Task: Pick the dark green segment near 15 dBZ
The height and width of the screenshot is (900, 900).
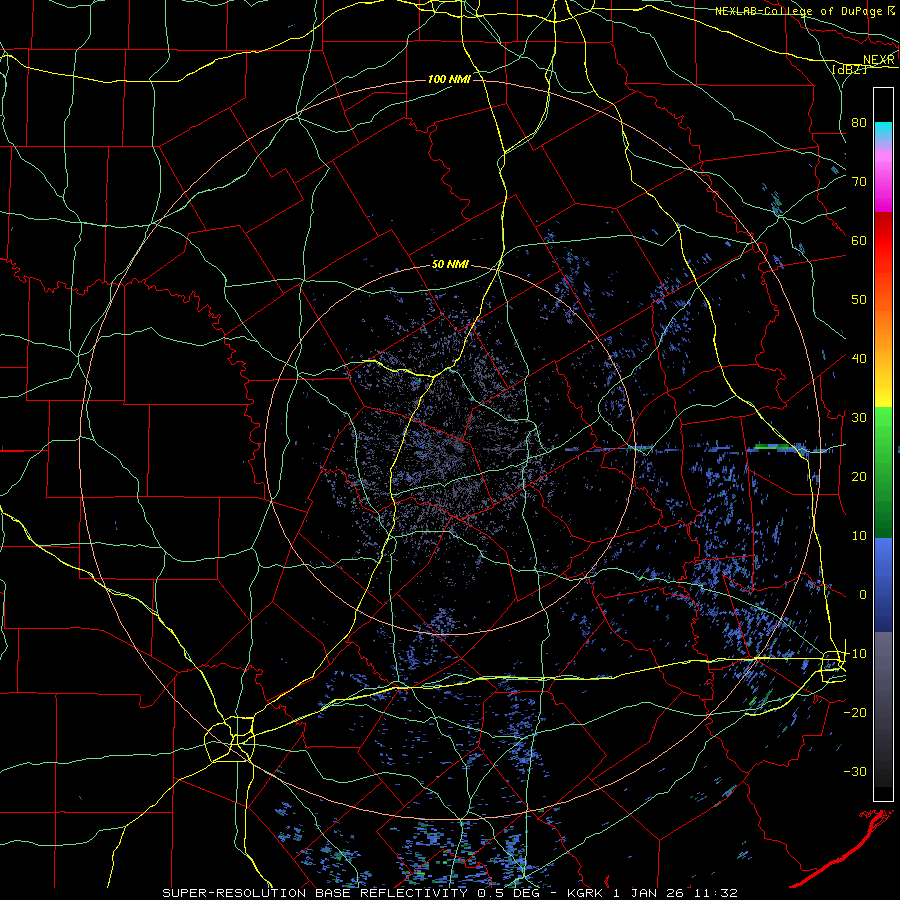Action: click(883, 508)
